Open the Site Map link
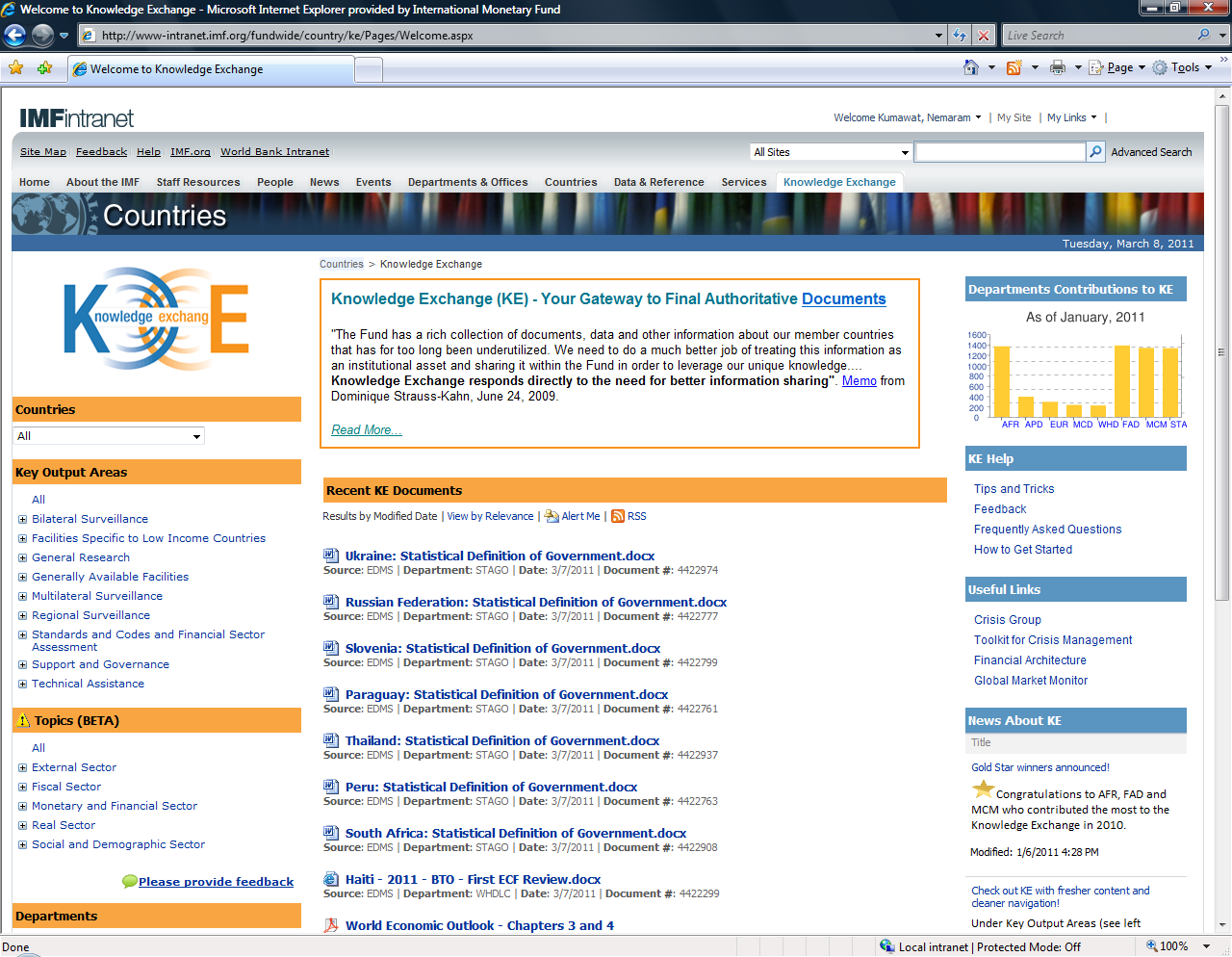 (43, 152)
